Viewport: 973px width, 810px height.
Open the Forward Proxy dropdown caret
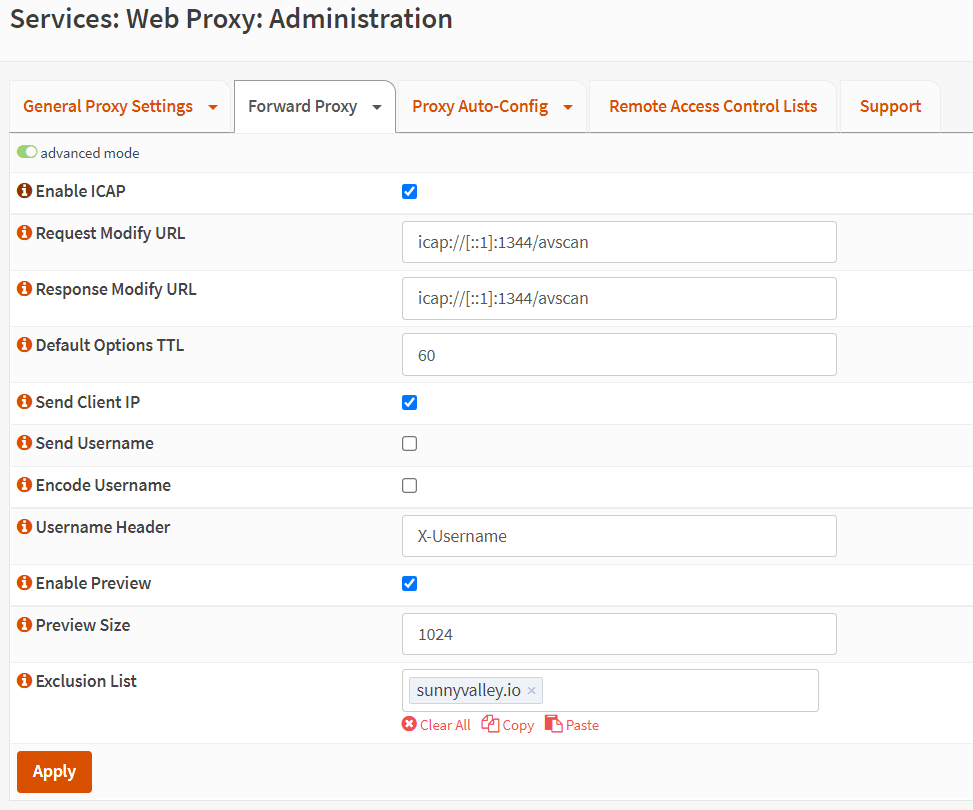(x=377, y=107)
